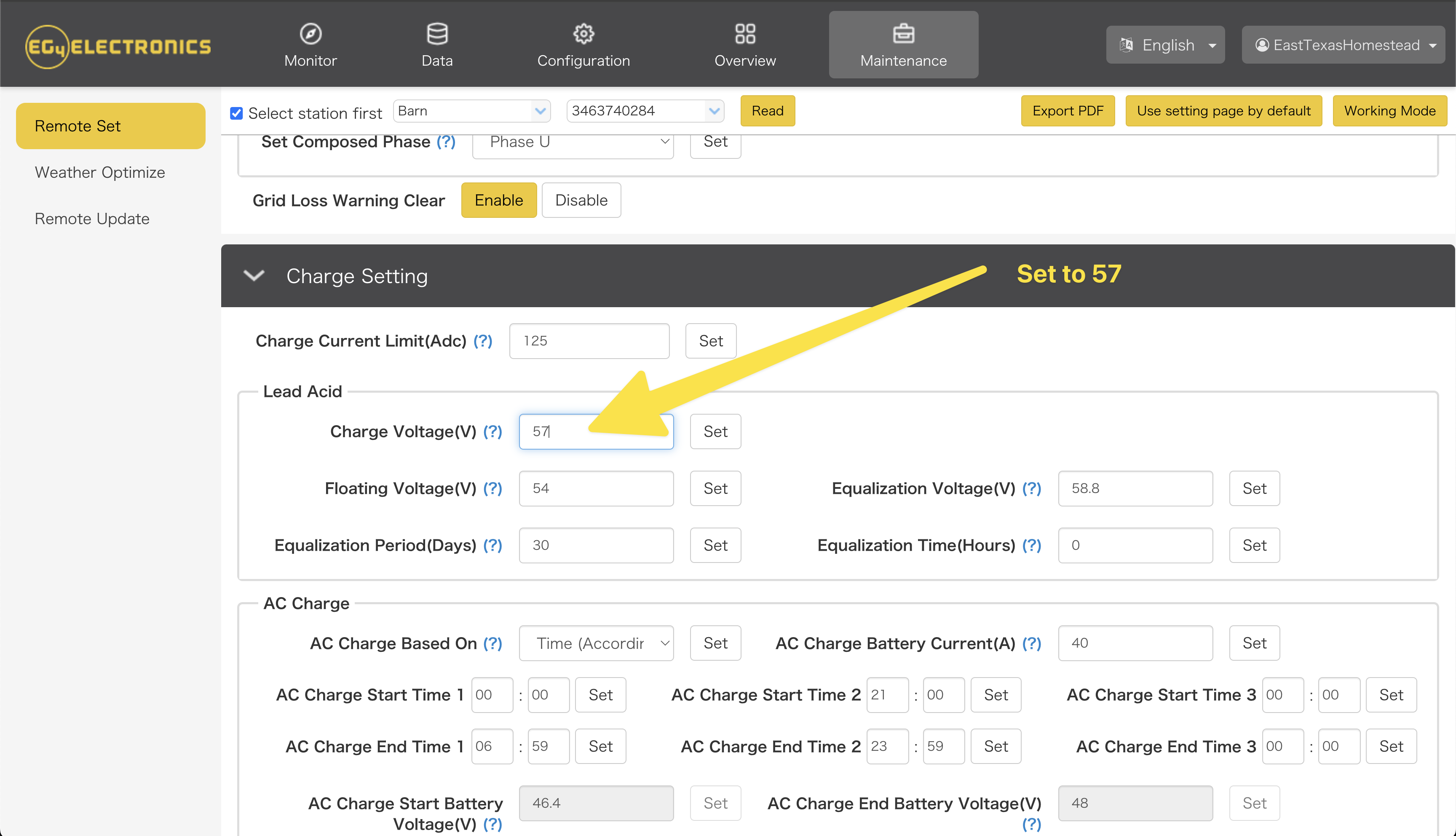
Task: Set AC Charge End Time 1
Action: [600, 746]
